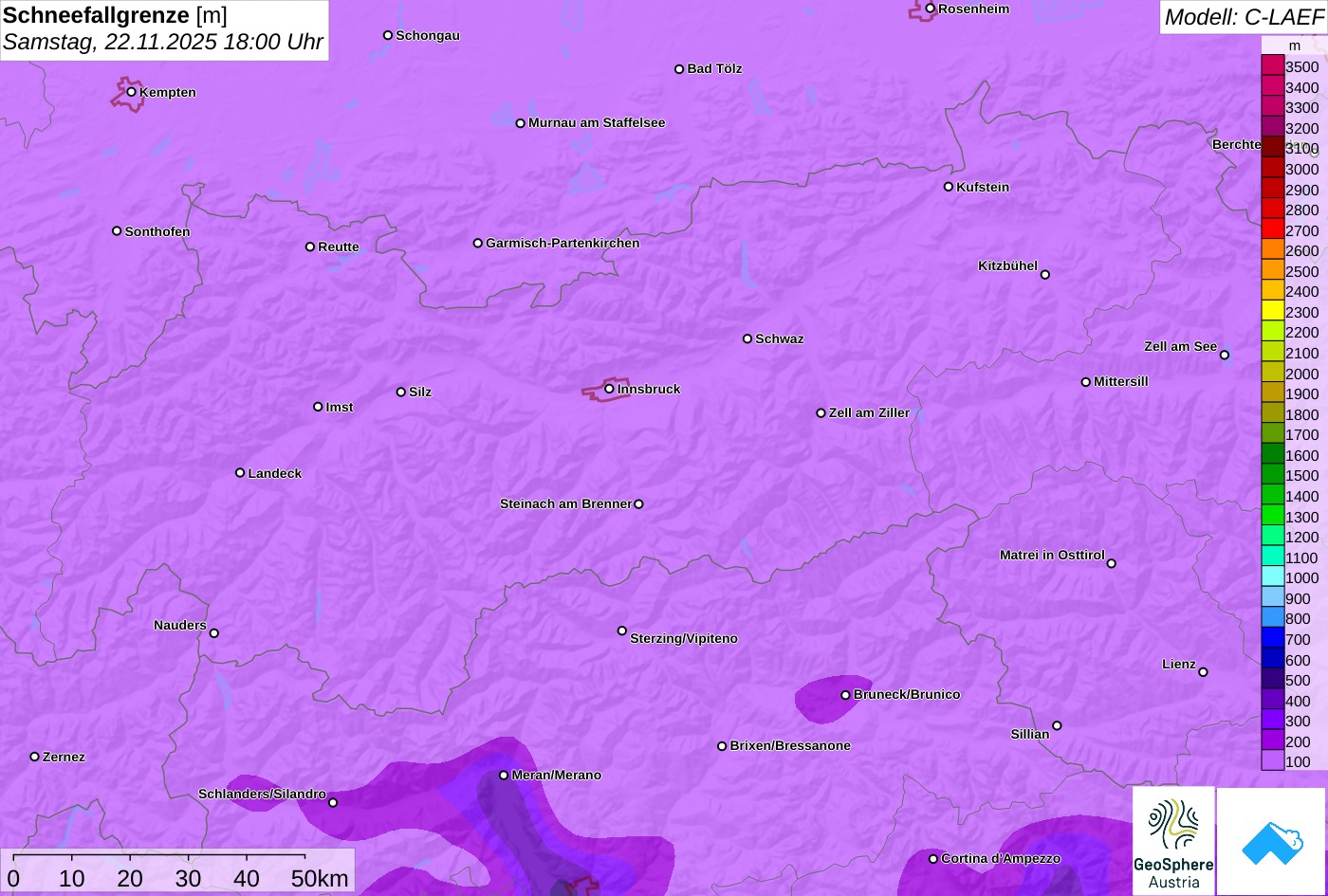This screenshot has height=896, width=1328.
Task: Select the Kufstein location marker
Action: coord(948,187)
